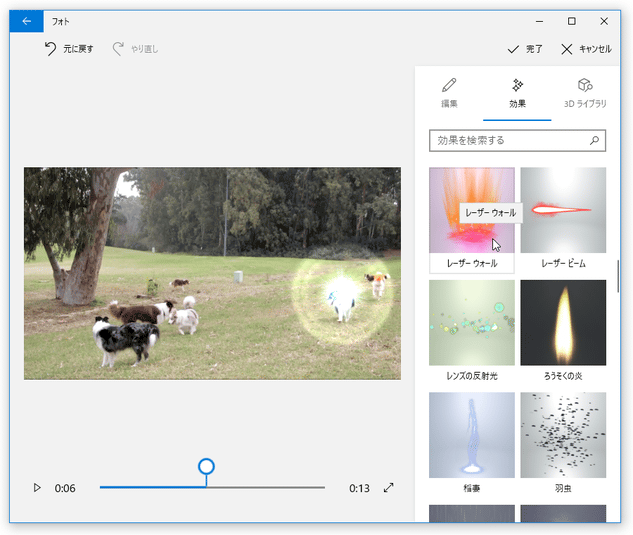Click the 元に戻す undo button
Screen dimensions: 633x535
(68, 48)
